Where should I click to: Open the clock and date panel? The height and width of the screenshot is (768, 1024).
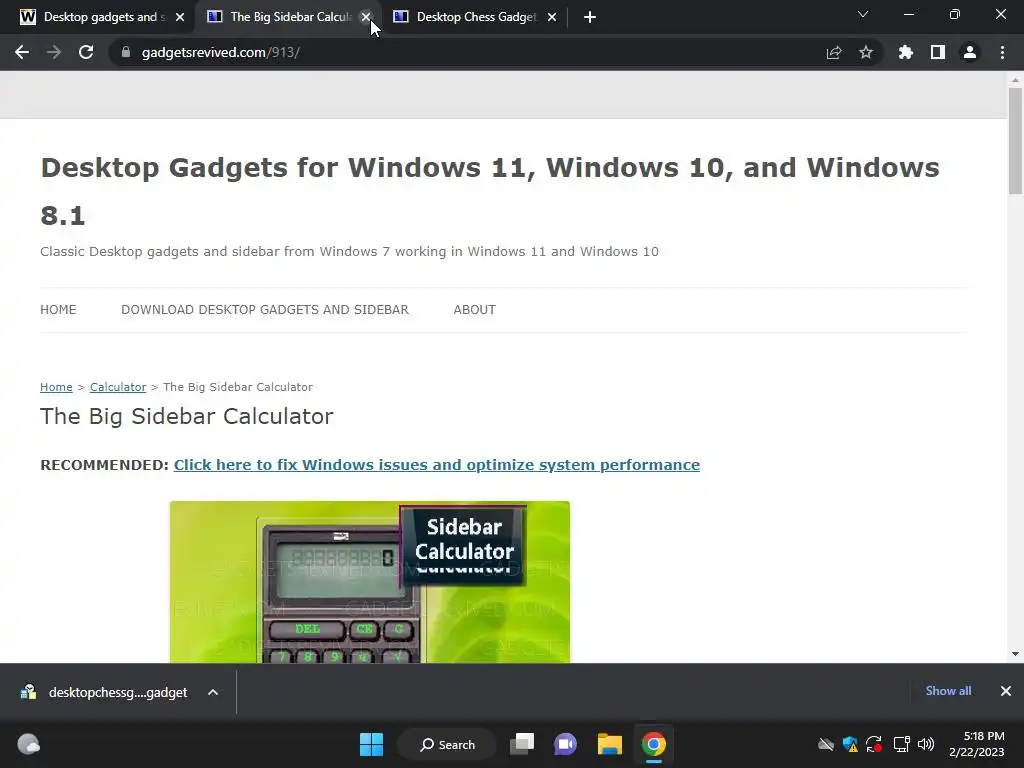976,744
